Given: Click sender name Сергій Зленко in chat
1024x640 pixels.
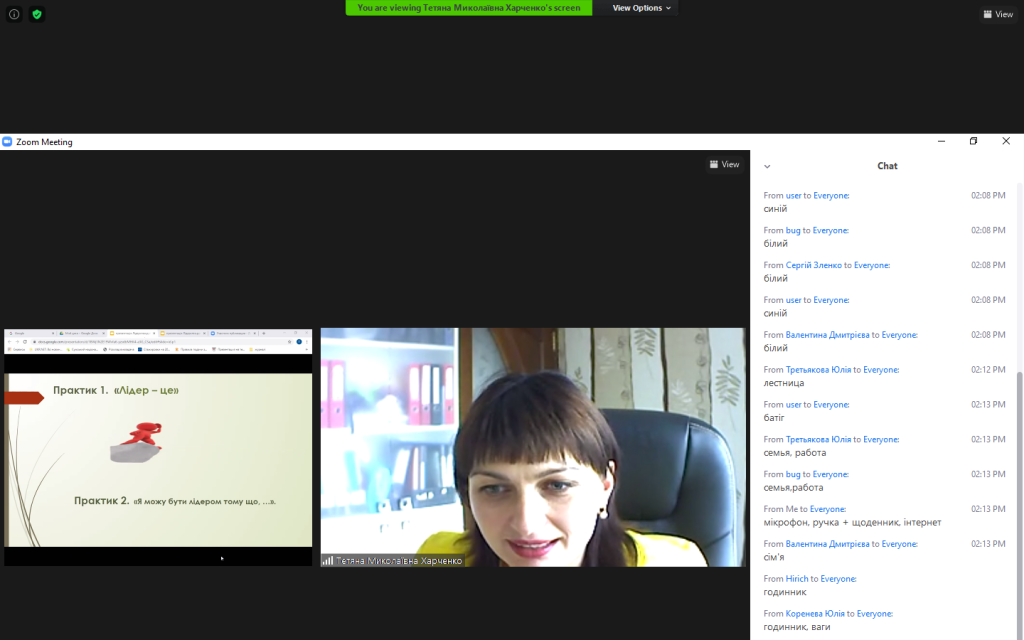Looking at the screenshot, I should click(x=813, y=265).
